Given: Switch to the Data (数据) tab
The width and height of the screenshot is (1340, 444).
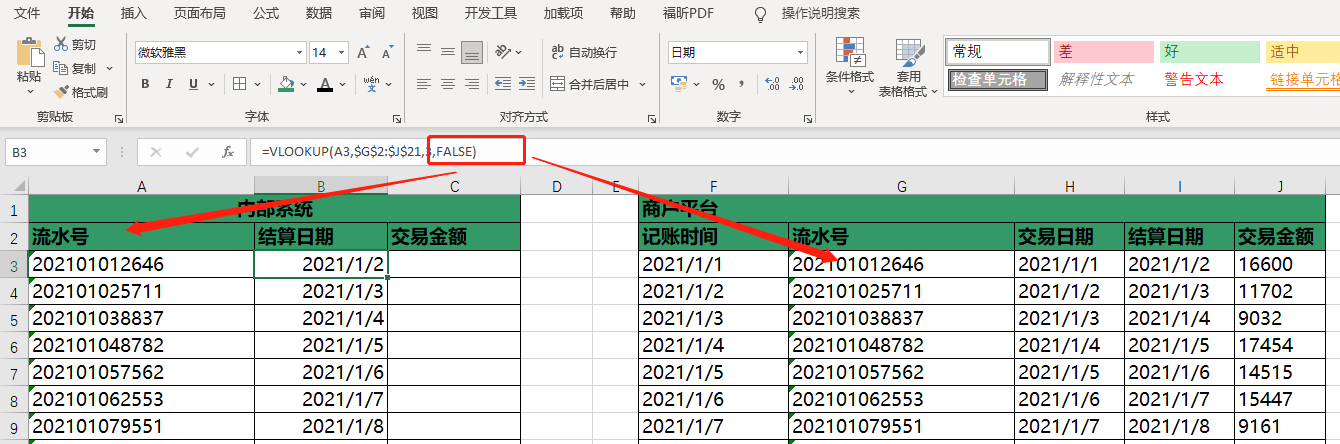Looking at the screenshot, I should (319, 13).
